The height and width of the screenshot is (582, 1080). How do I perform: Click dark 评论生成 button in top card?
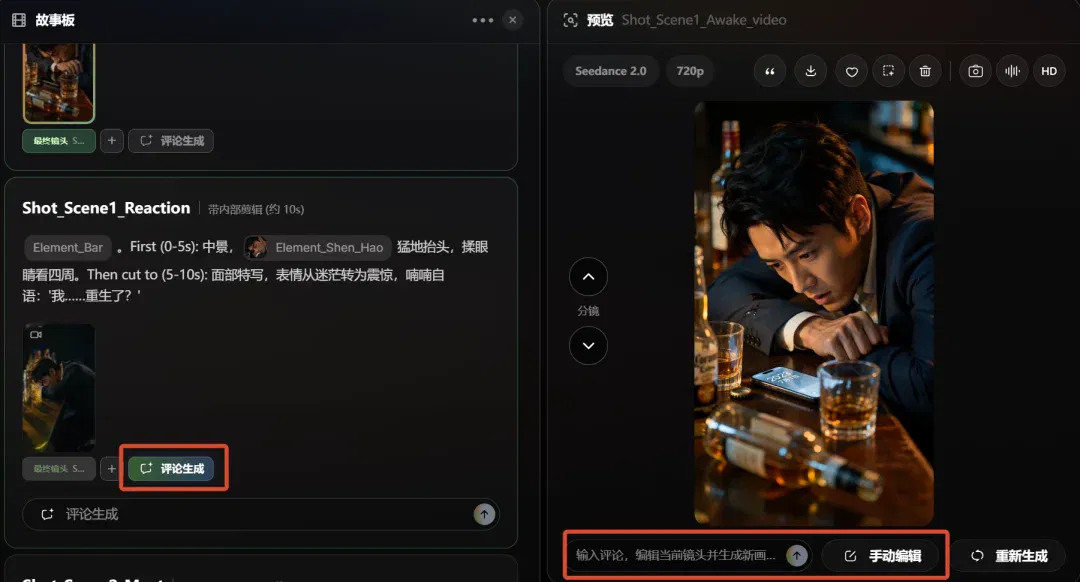171,141
